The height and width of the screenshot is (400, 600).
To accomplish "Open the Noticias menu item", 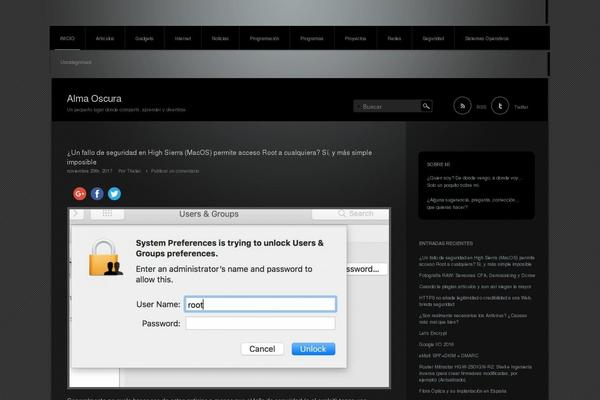I will tap(220, 38).
